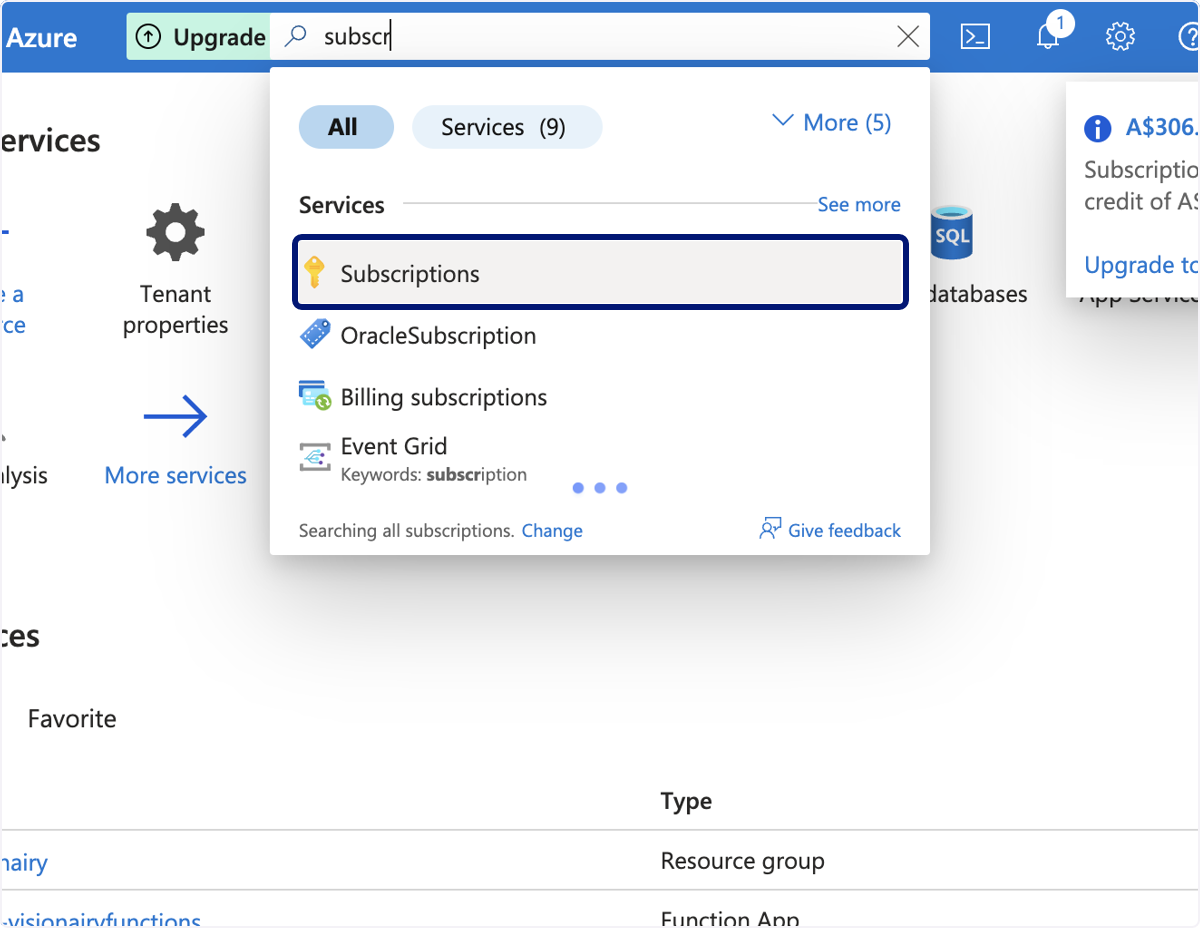1200x928 pixels.
Task: Open the Billing subscriptions result
Action: 600,397
